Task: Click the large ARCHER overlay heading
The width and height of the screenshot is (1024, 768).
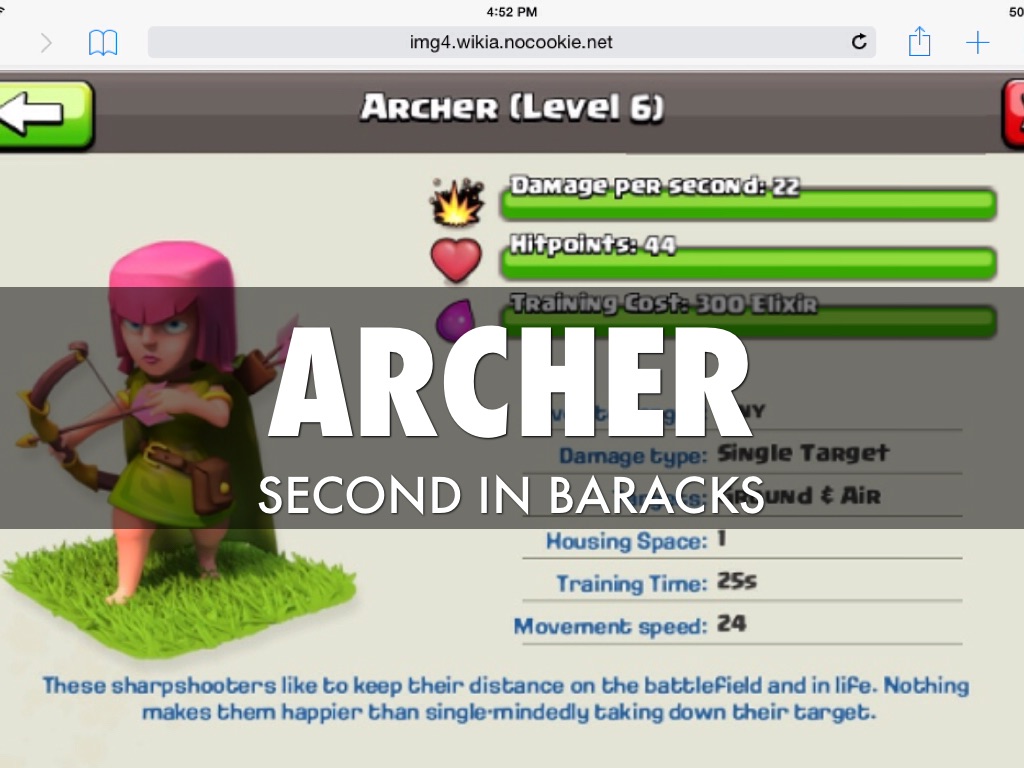Action: [x=510, y=381]
